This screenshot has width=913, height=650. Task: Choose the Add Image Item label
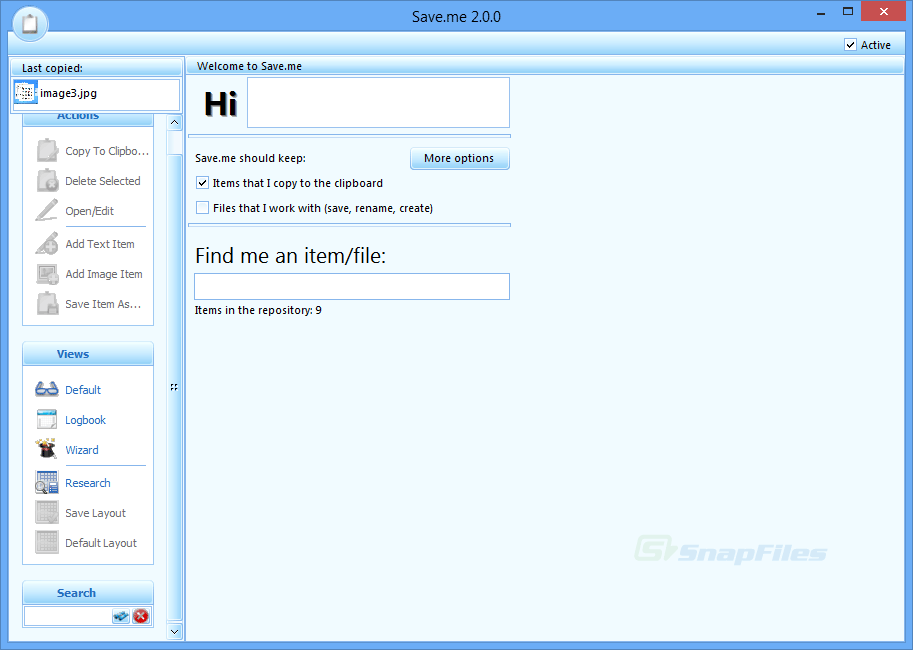pyautogui.click(x=104, y=274)
